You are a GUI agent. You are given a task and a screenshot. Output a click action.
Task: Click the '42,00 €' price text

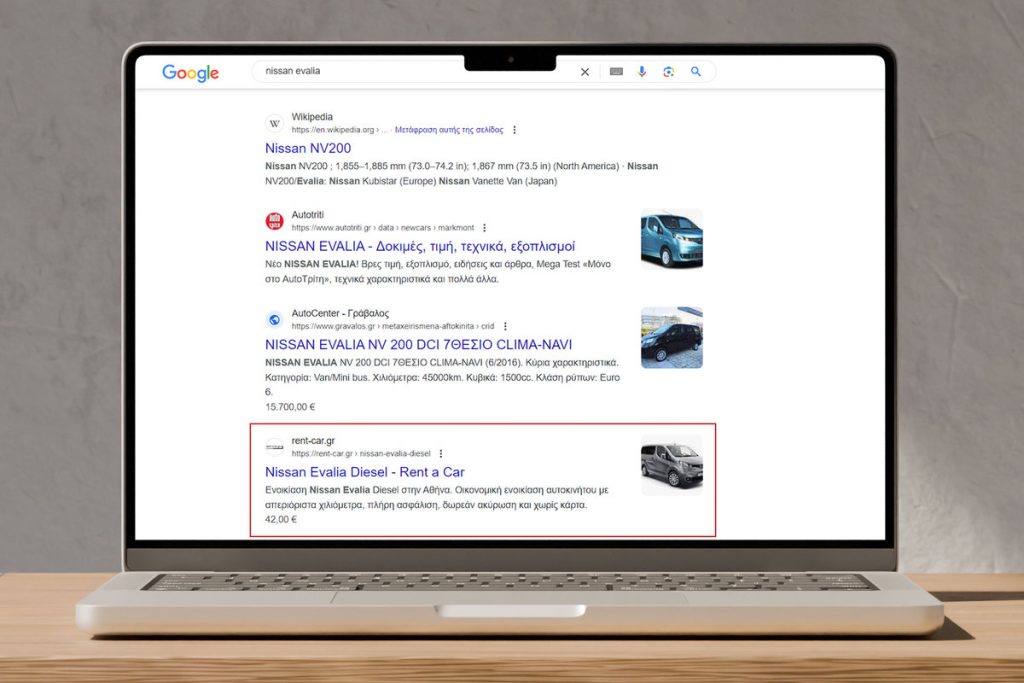pyautogui.click(x=281, y=519)
